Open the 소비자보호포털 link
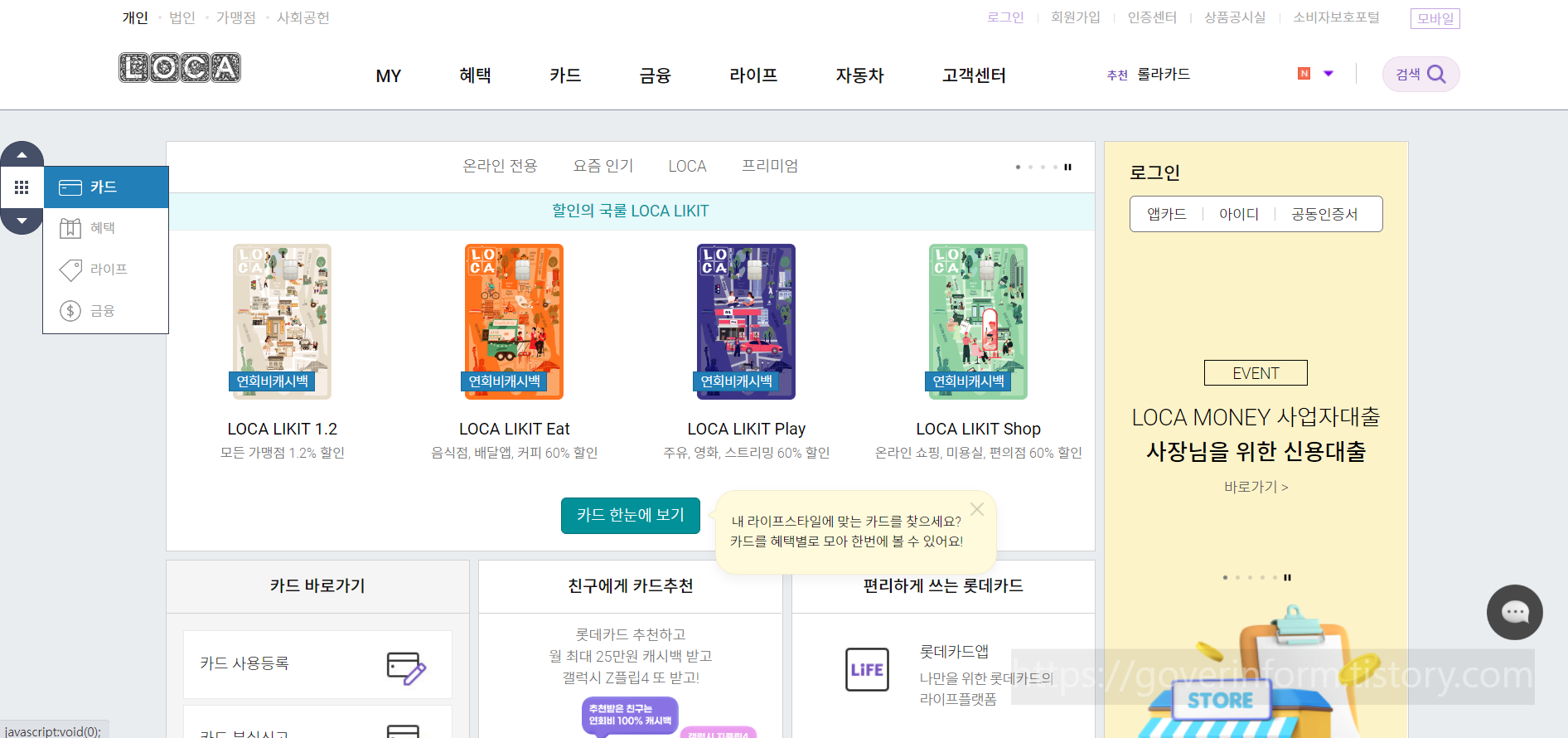The image size is (1568, 738). (x=1336, y=17)
